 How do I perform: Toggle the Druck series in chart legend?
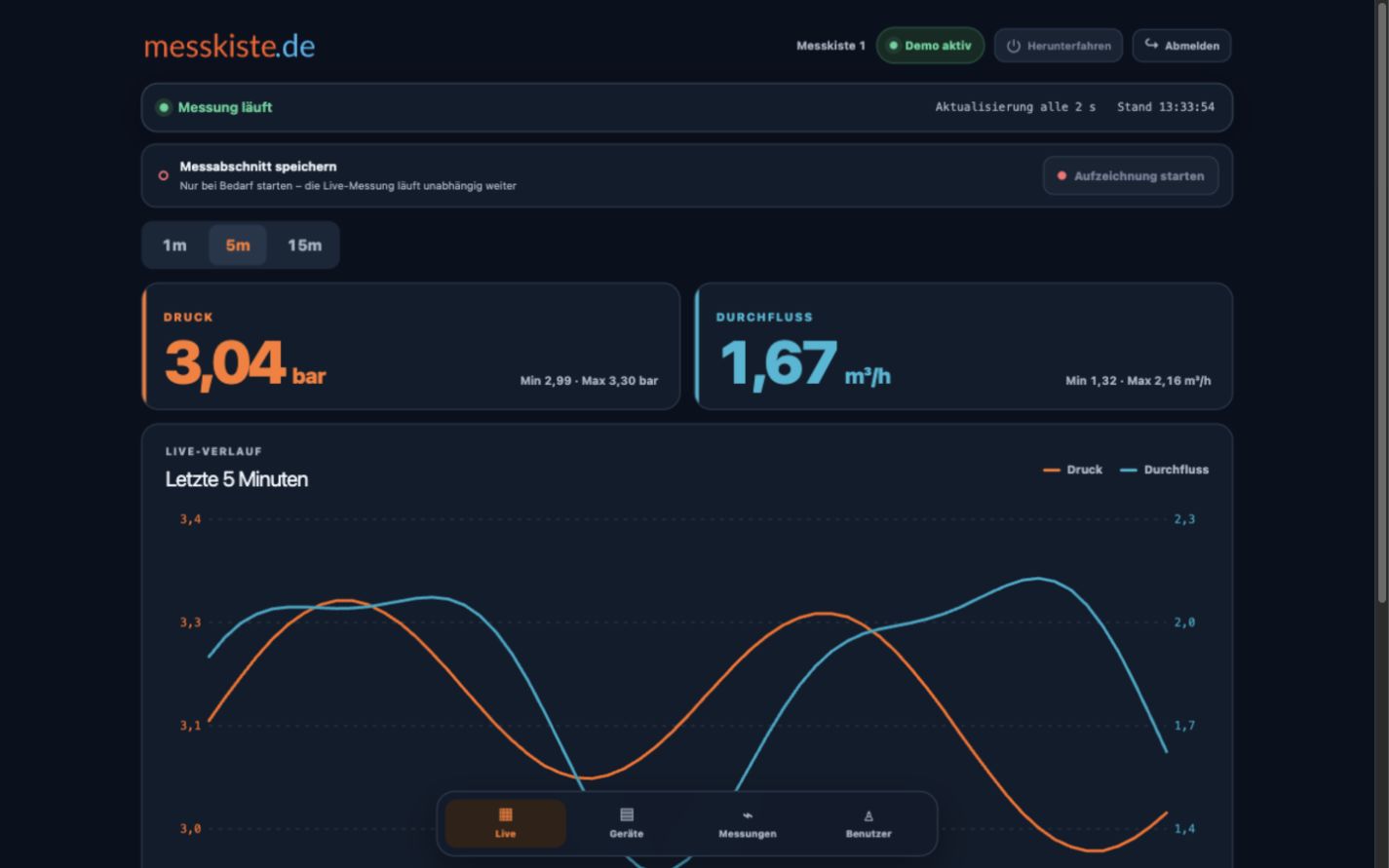(1073, 470)
